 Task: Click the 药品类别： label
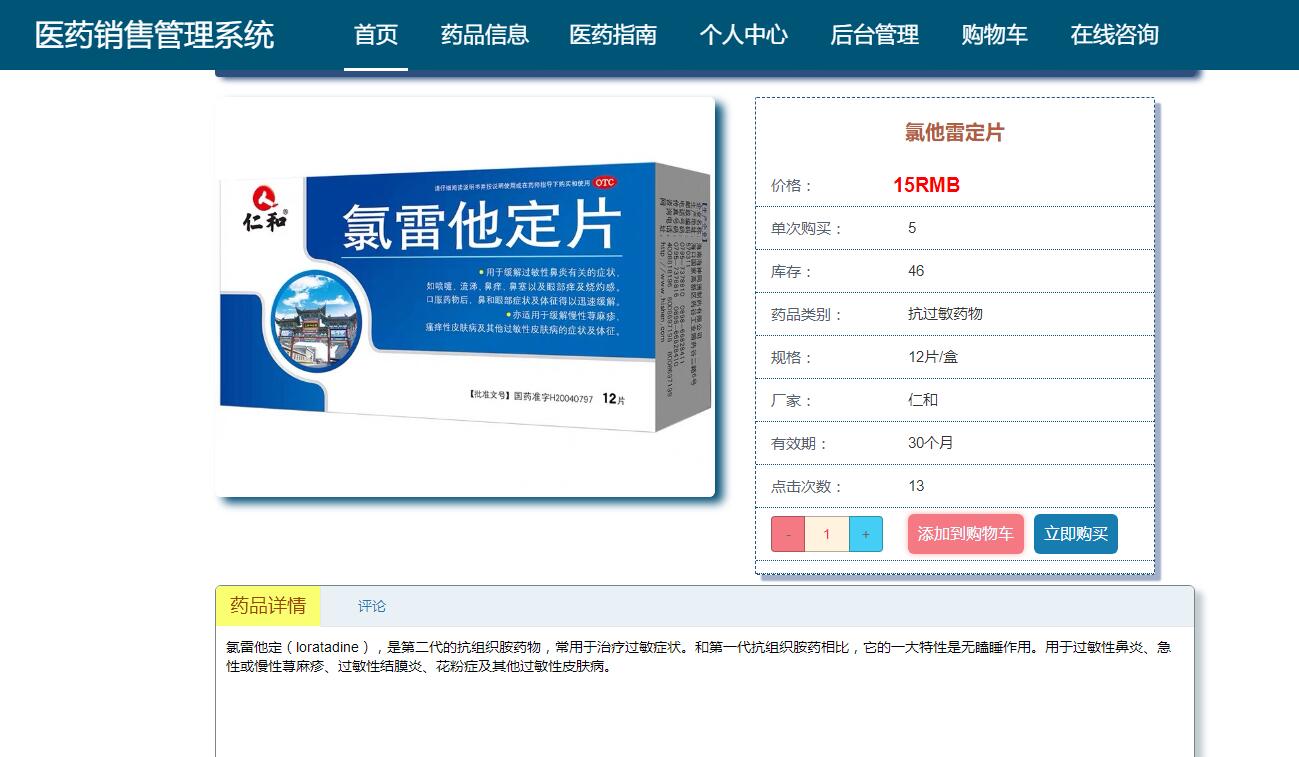pos(808,315)
